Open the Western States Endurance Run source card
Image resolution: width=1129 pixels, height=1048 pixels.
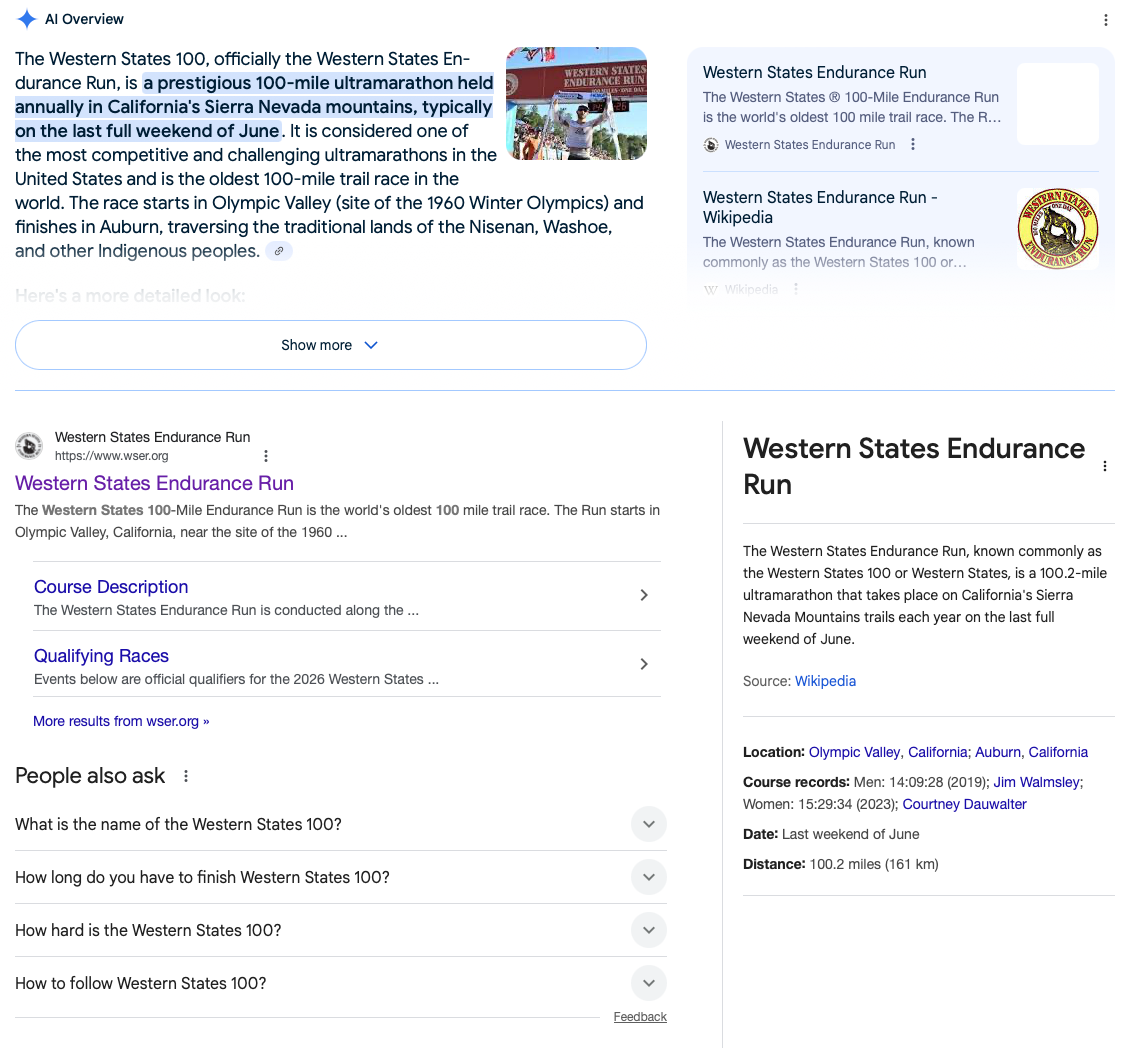(814, 73)
